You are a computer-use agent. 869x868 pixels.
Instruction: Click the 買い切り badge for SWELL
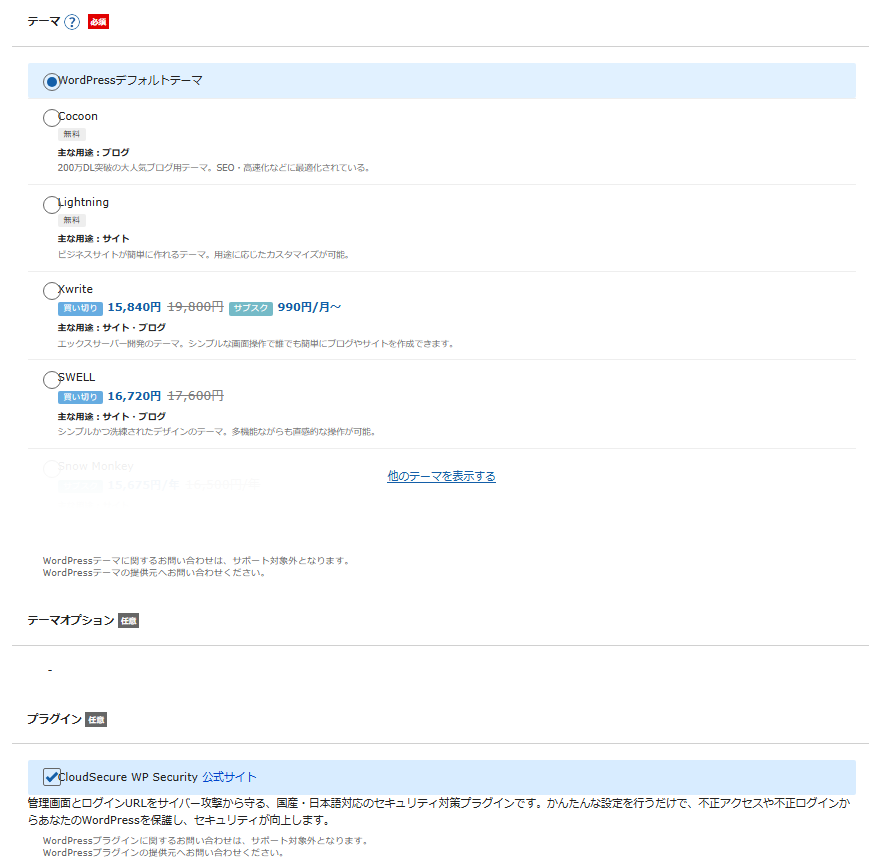tap(80, 397)
